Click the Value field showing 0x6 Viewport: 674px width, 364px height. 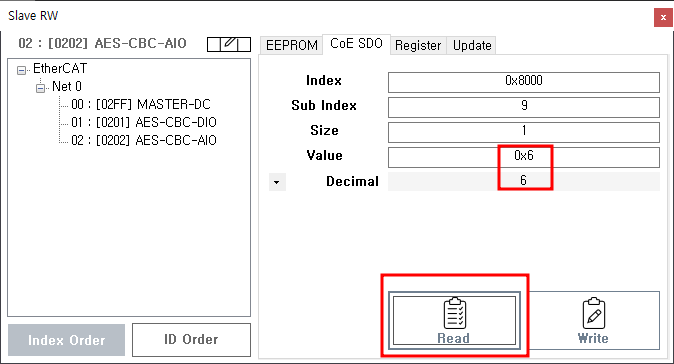point(524,157)
